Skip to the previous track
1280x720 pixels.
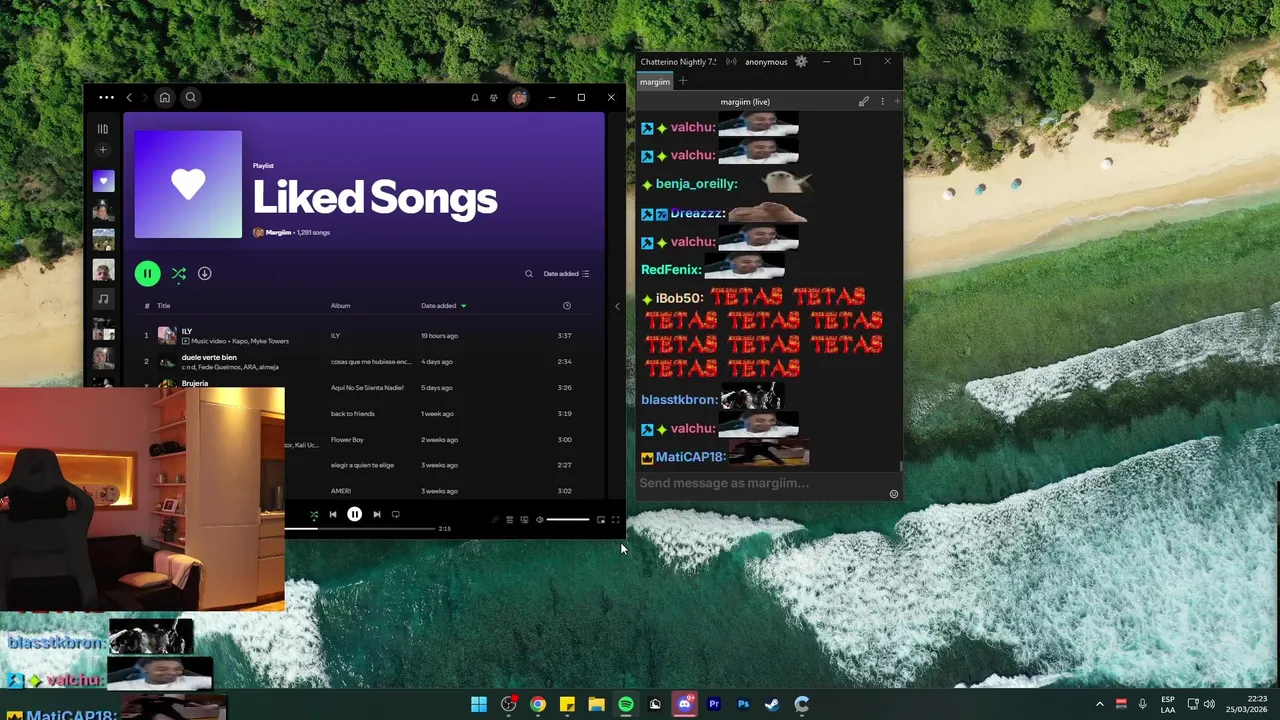point(333,515)
